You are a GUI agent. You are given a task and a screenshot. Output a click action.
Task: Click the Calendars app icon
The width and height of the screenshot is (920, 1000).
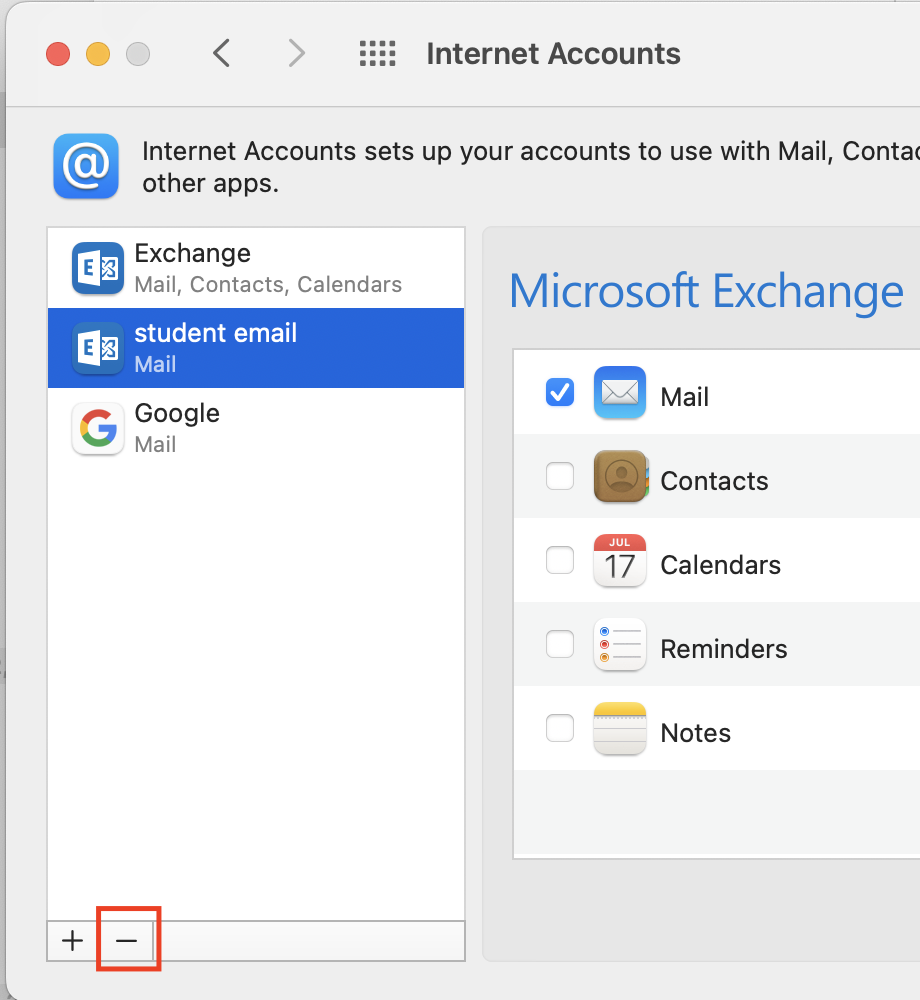[x=619, y=561]
